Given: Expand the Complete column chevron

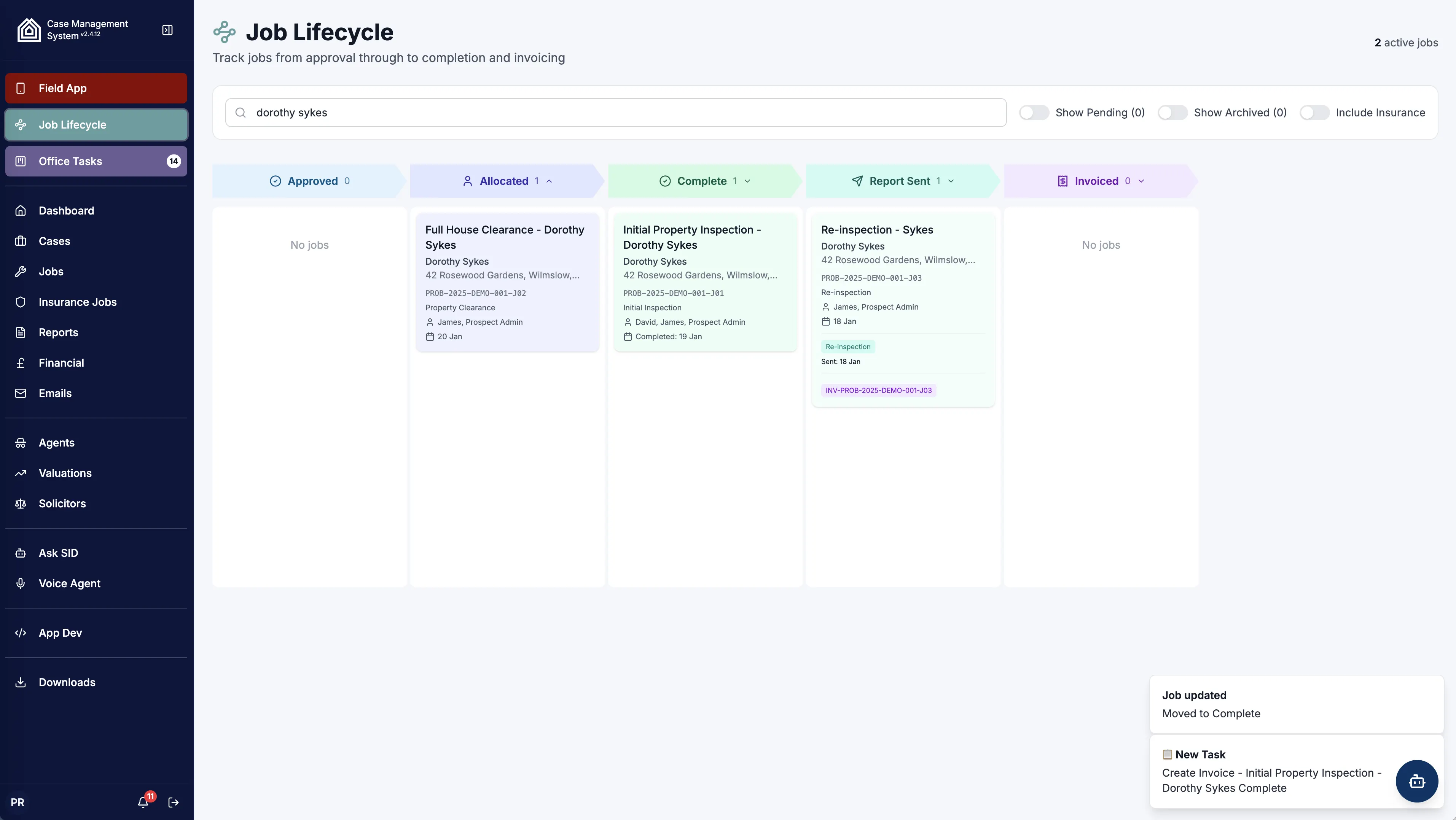Looking at the screenshot, I should click(747, 181).
